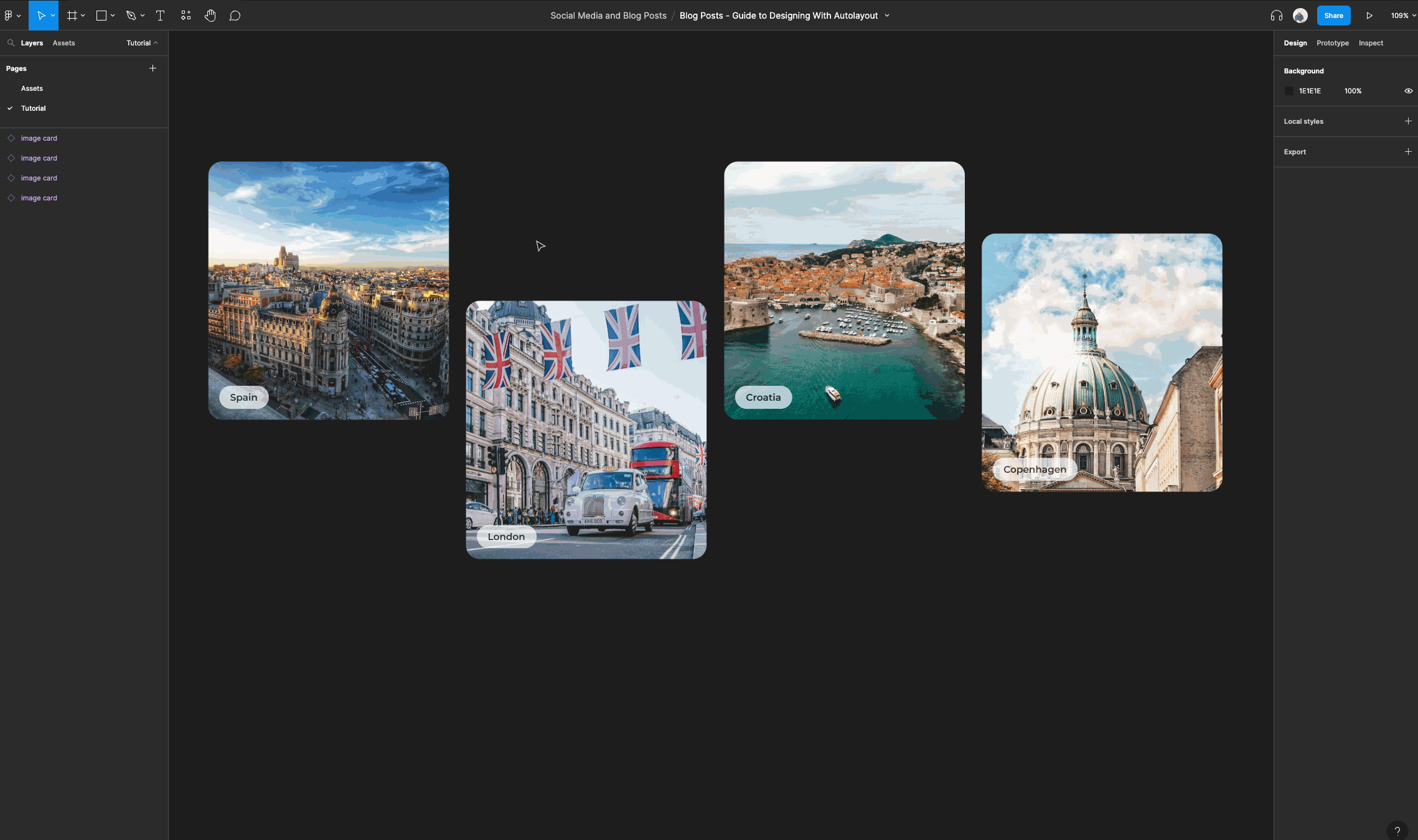Click the Background section heading
1418x840 pixels.
(1303, 71)
